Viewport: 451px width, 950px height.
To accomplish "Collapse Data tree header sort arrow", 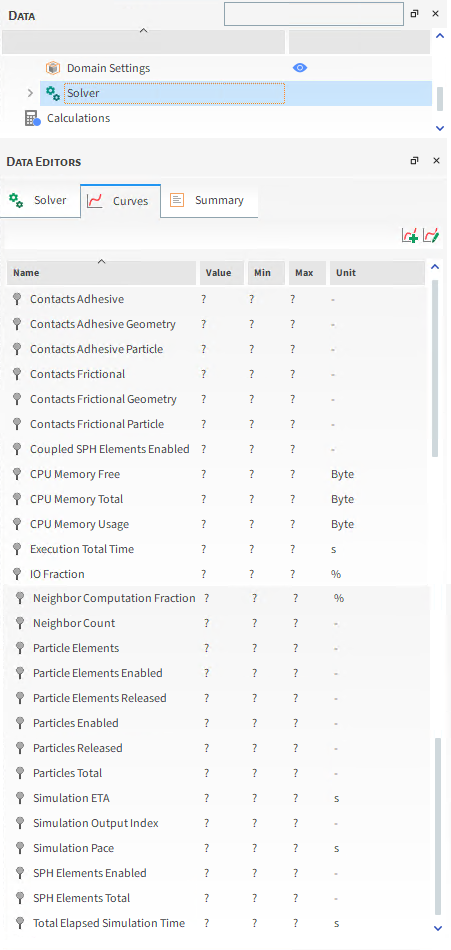I will (144, 30).
